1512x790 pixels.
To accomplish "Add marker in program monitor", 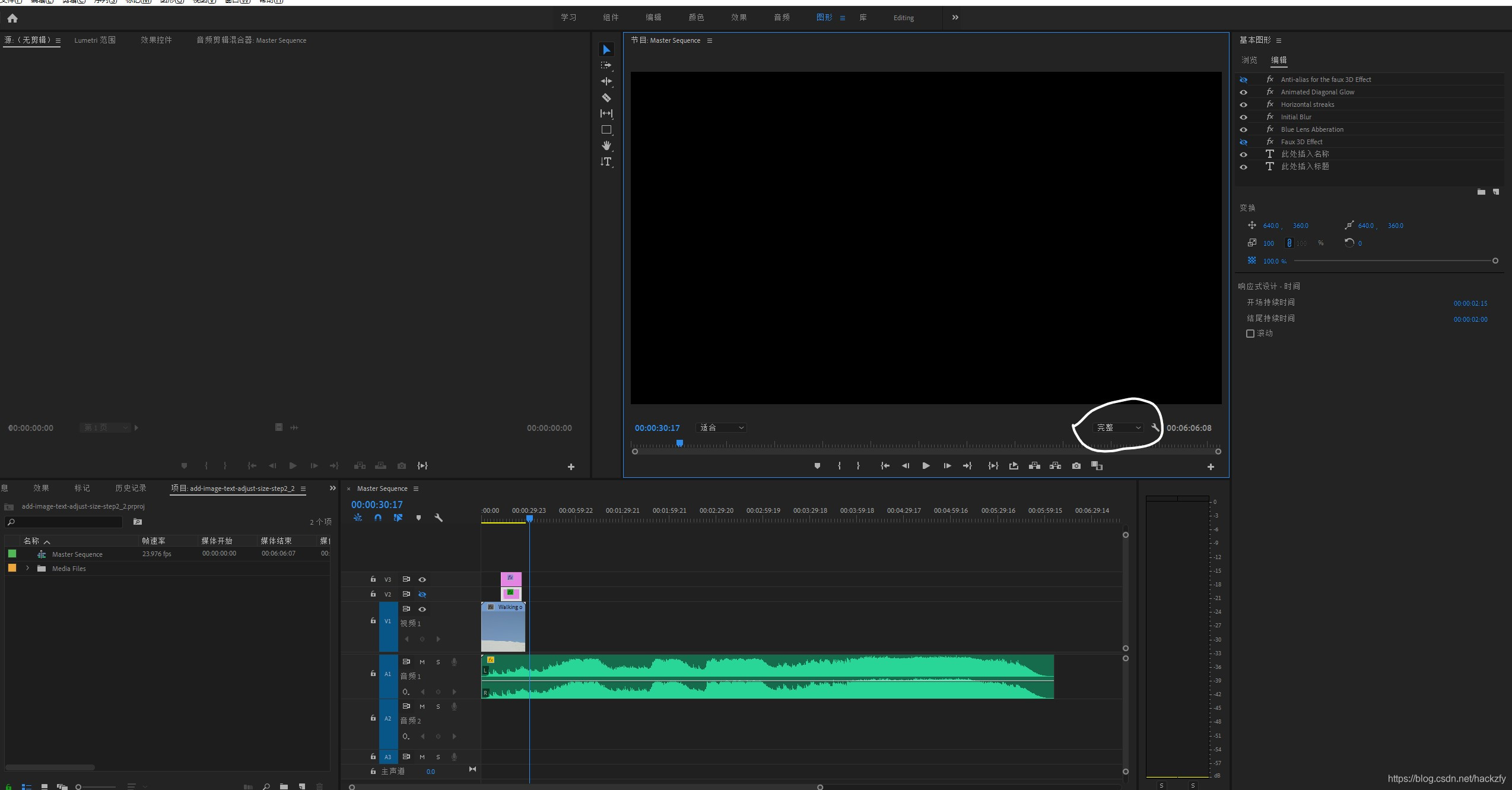I will click(x=817, y=466).
